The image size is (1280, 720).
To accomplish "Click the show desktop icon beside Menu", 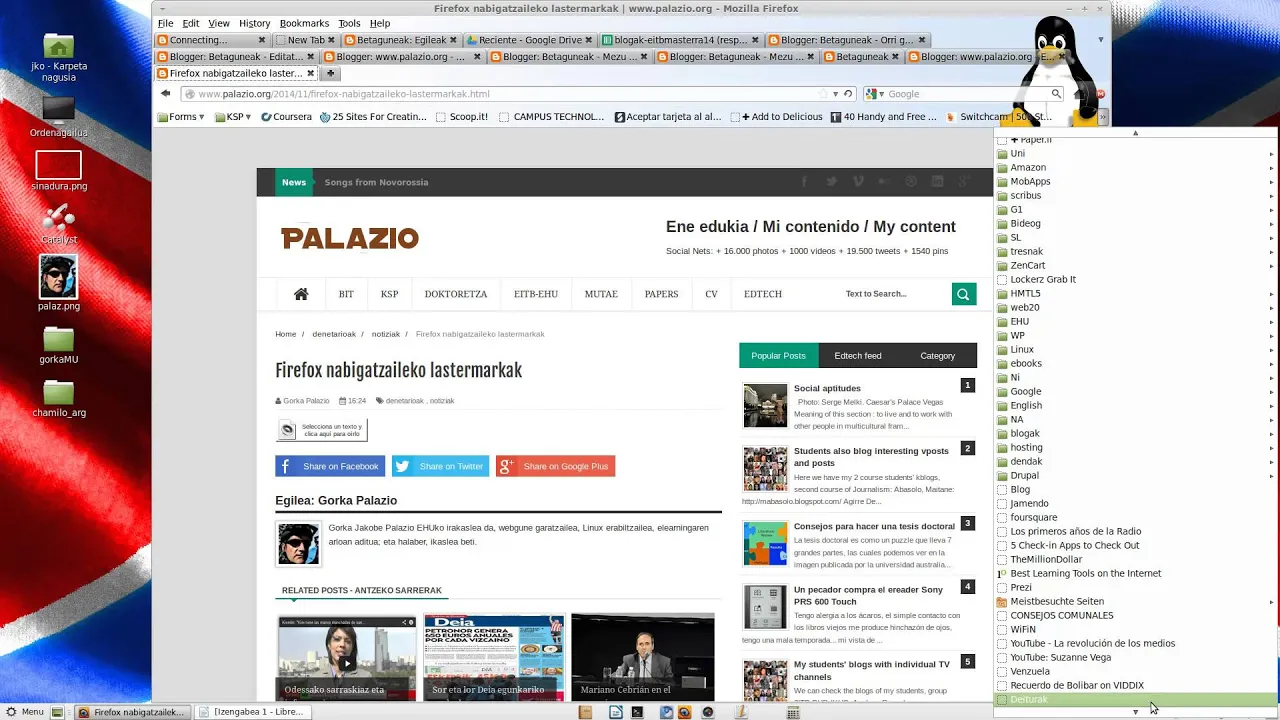I will (x=58, y=712).
